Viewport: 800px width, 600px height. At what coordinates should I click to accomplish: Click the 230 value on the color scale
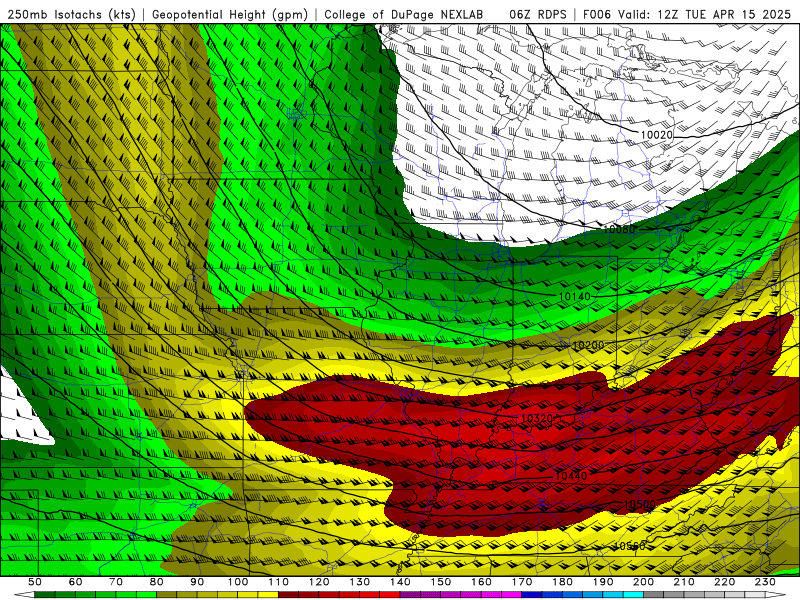[765, 582]
